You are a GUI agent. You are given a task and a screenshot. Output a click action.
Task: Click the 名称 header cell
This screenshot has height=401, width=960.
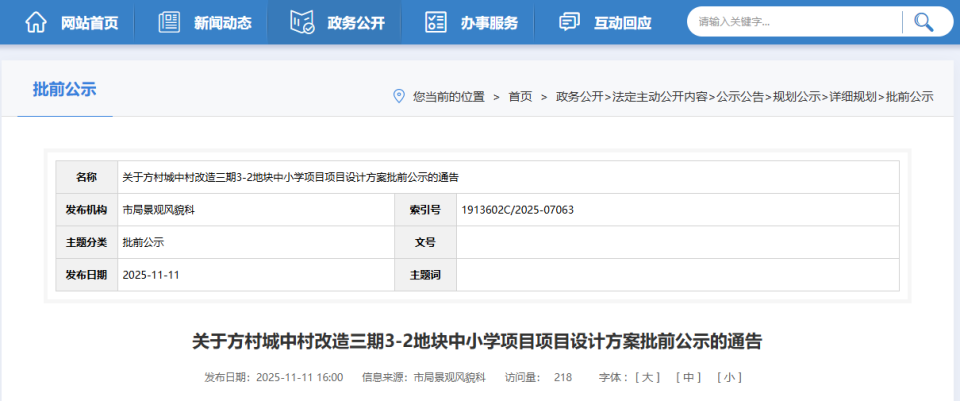pyautogui.click(x=86, y=178)
